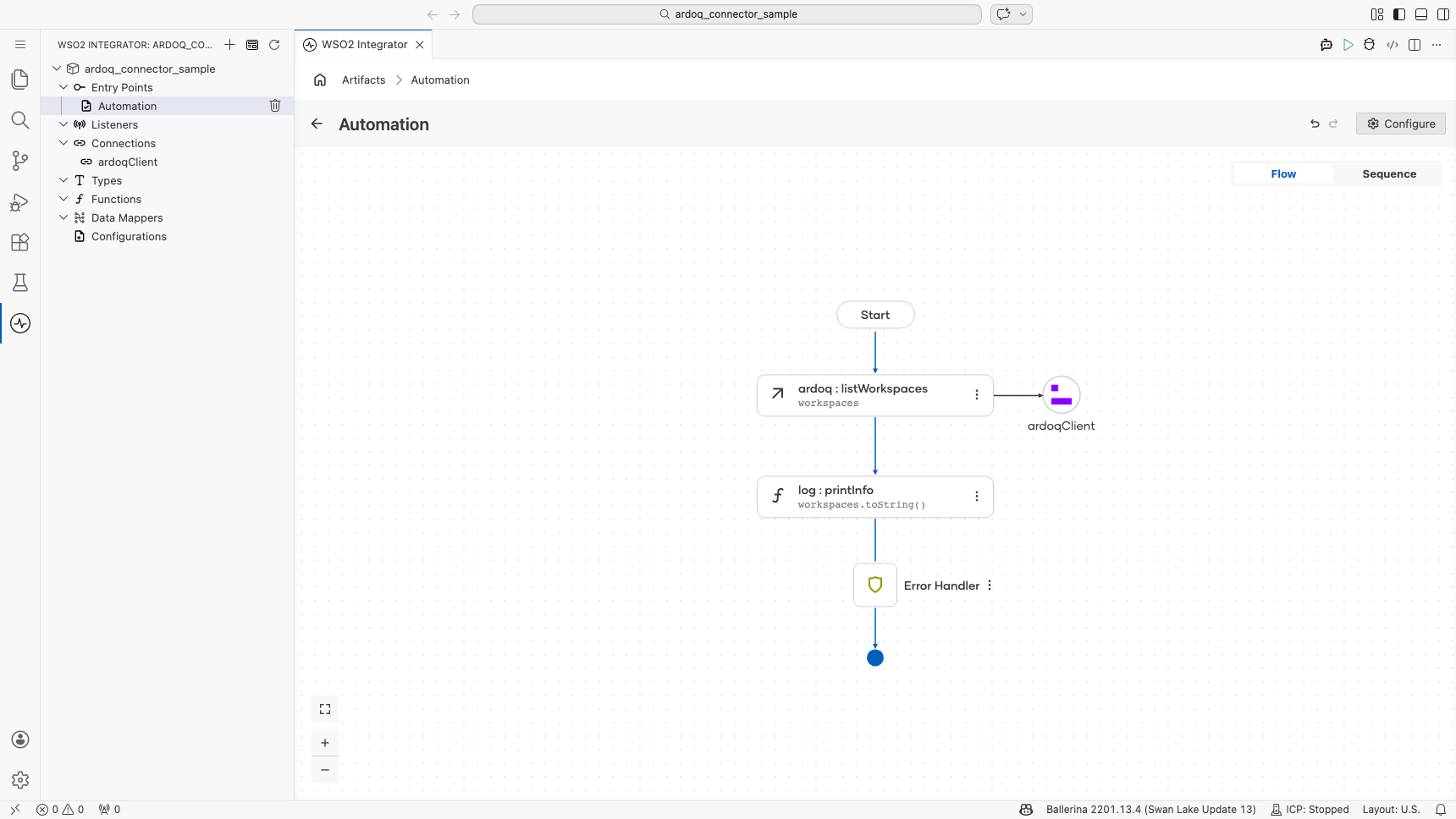Open the chat dropdown arrow in title bar

1023,14
